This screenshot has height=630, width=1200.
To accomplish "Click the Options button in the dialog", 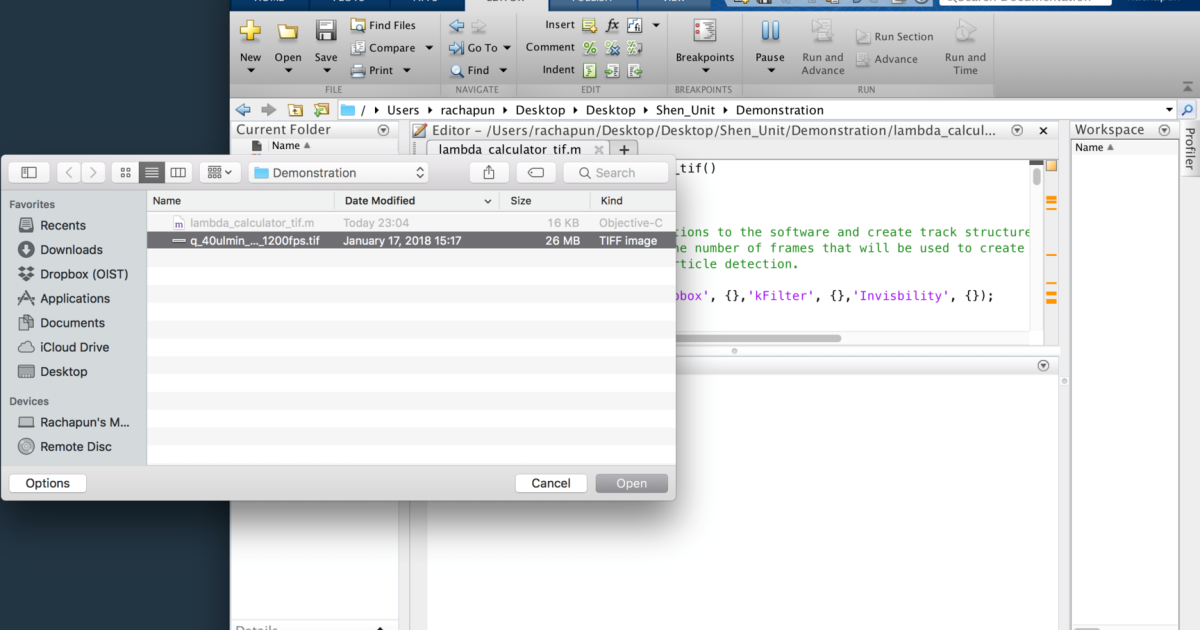I will [46, 483].
